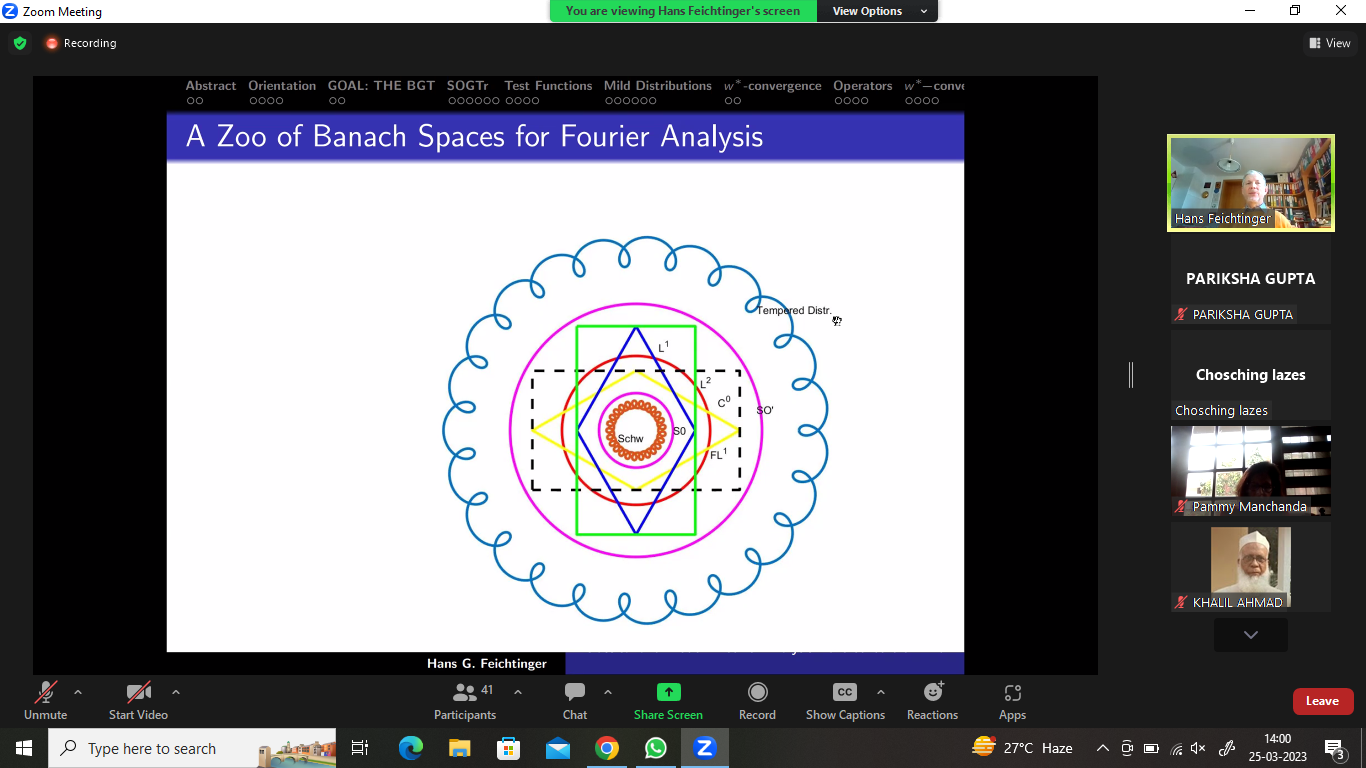
Task: Change layout using the View button
Action: pos(1330,43)
